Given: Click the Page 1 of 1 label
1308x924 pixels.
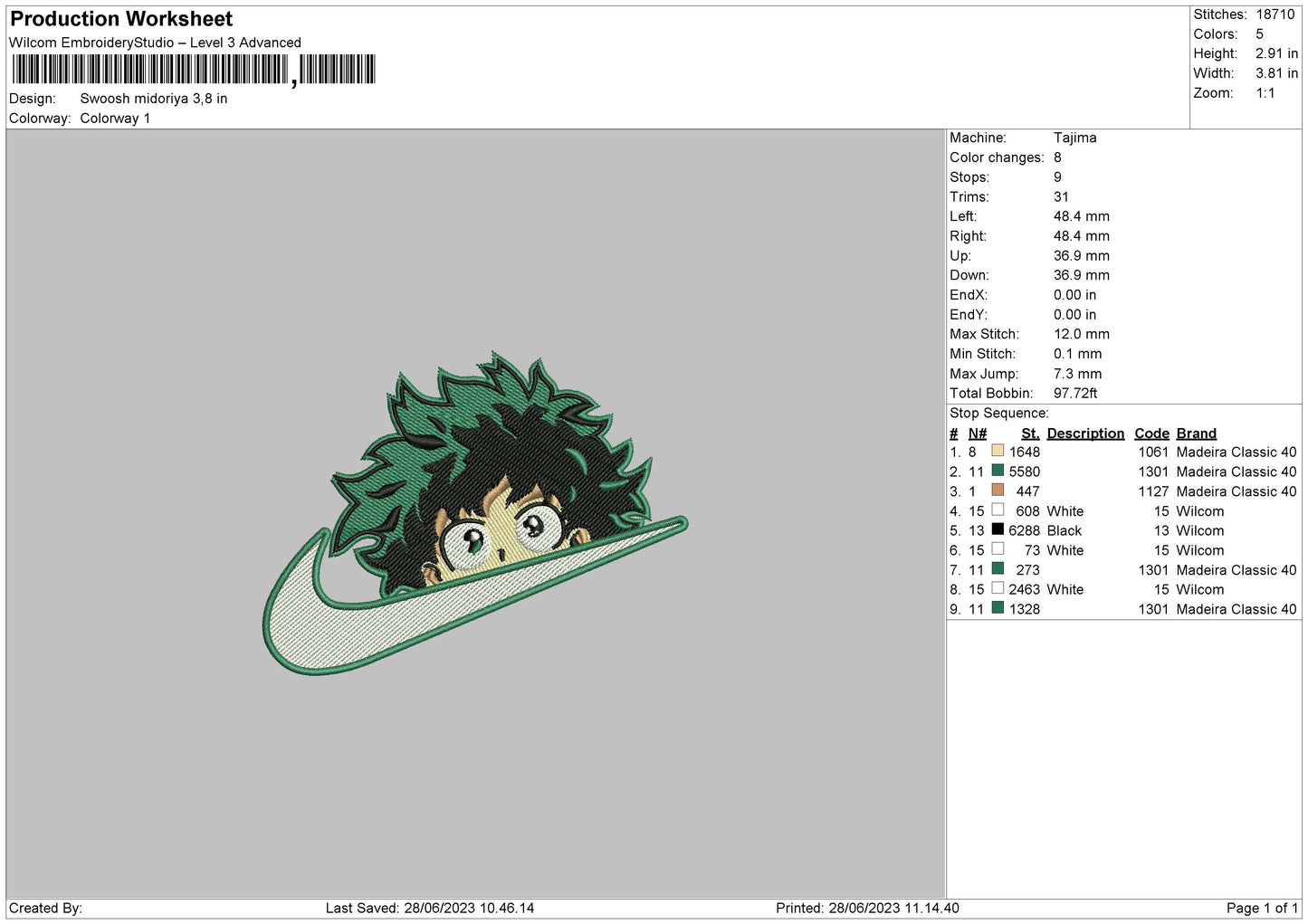Looking at the screenshot, I should (1262, 908).
